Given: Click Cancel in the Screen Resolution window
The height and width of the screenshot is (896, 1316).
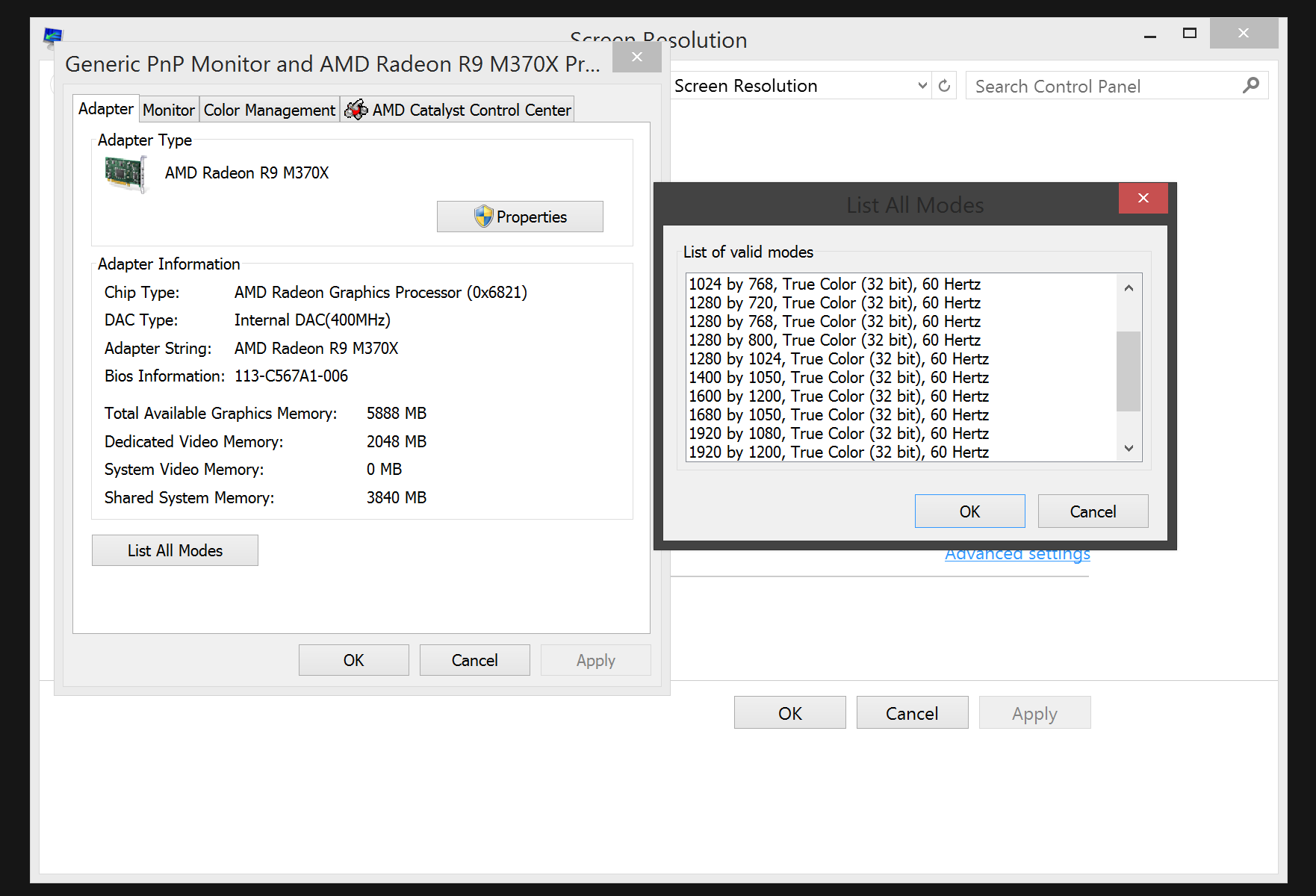Looking at the screenshot, I should pos(913,713).
